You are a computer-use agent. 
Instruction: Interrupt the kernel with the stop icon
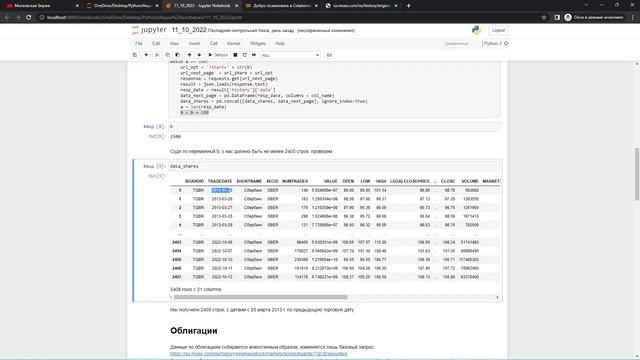[x=235, y=55]
